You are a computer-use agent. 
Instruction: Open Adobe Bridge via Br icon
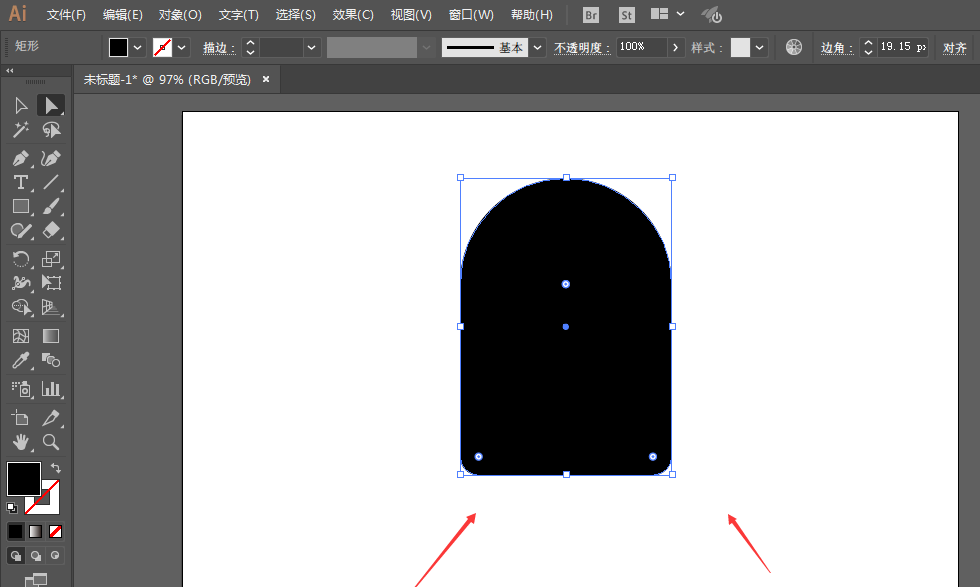(591, 15)
